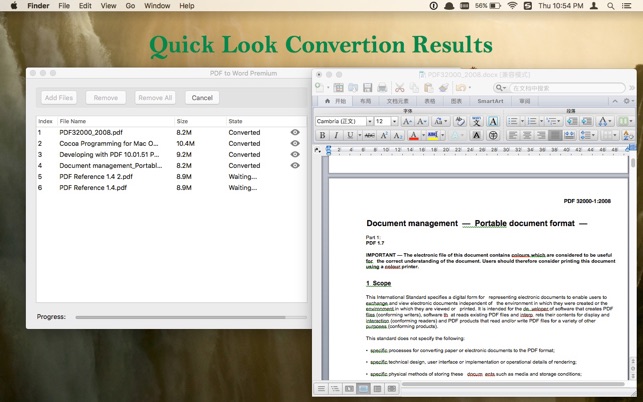Click the shrink font size A icon
Screen dimensions: 643x402
tap(421, 121)
